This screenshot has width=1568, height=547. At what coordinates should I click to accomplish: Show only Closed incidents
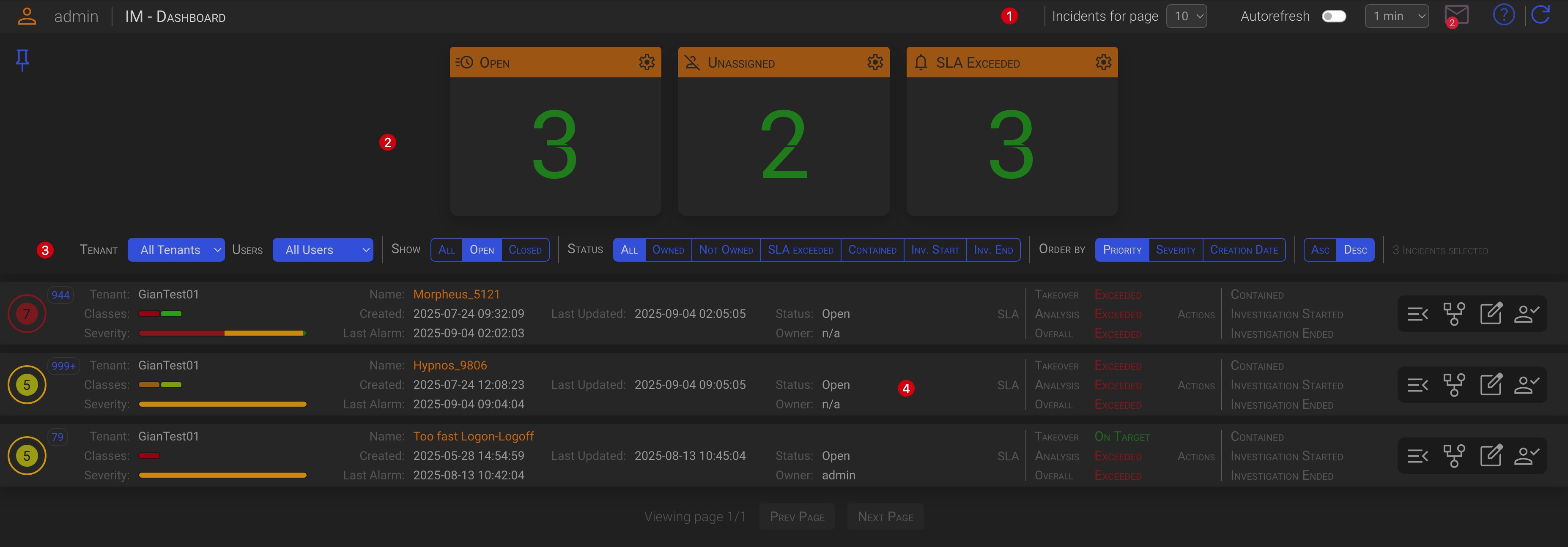point(525,250)
